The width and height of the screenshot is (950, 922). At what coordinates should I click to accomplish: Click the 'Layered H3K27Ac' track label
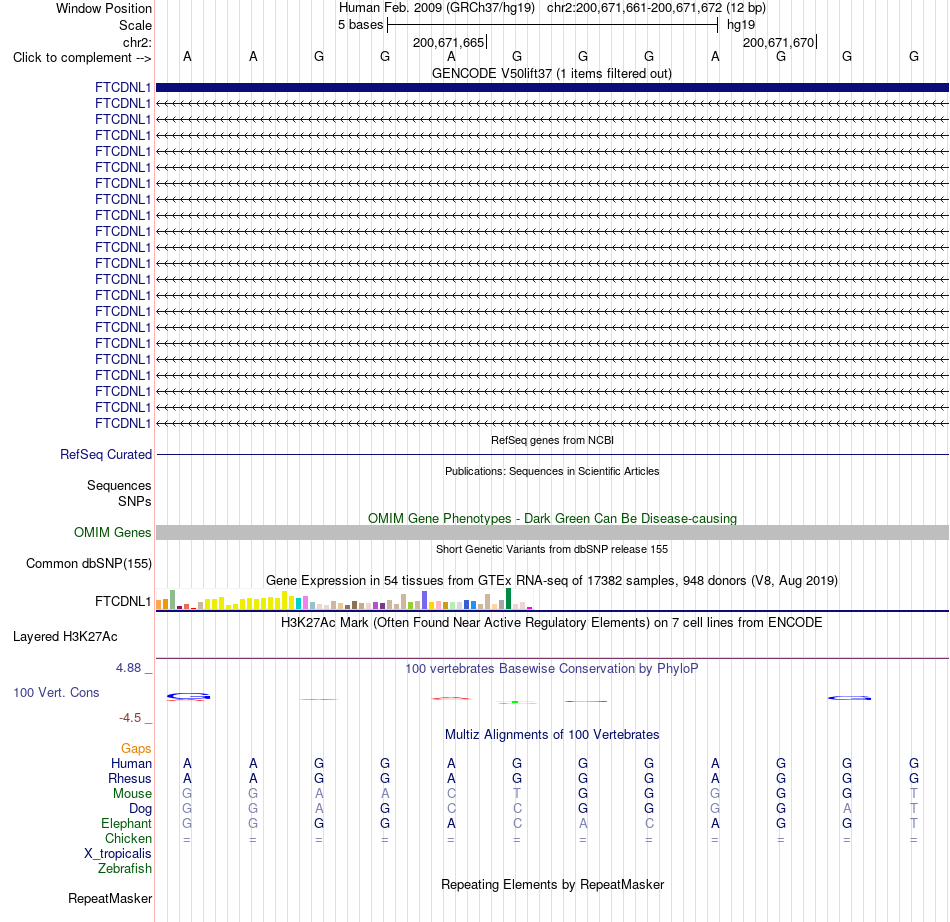[x=65, y=637]
